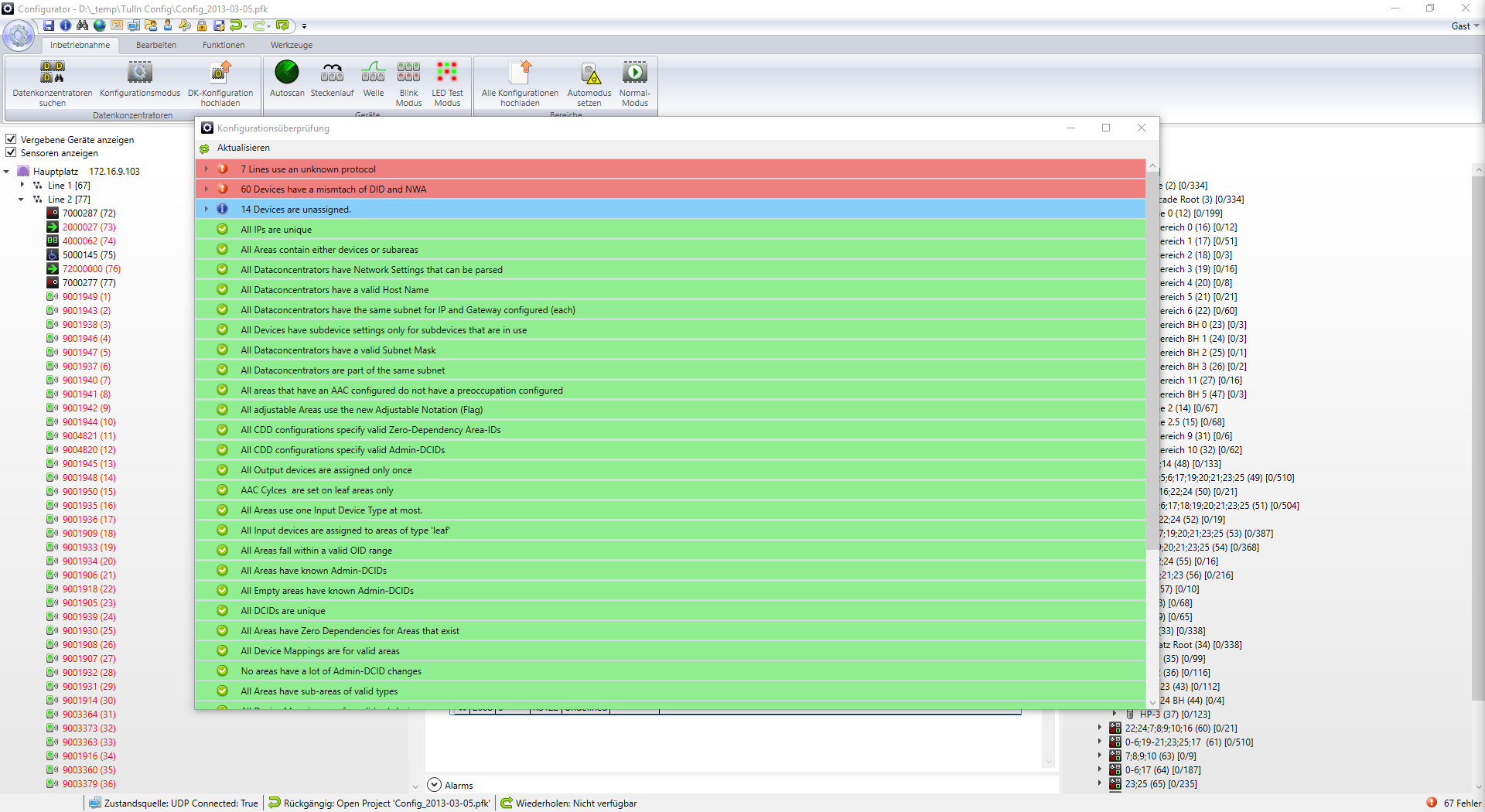Click DK-Konfiguration hochladen
This screenshot has width=1485, height=812.
pos(220,84)
